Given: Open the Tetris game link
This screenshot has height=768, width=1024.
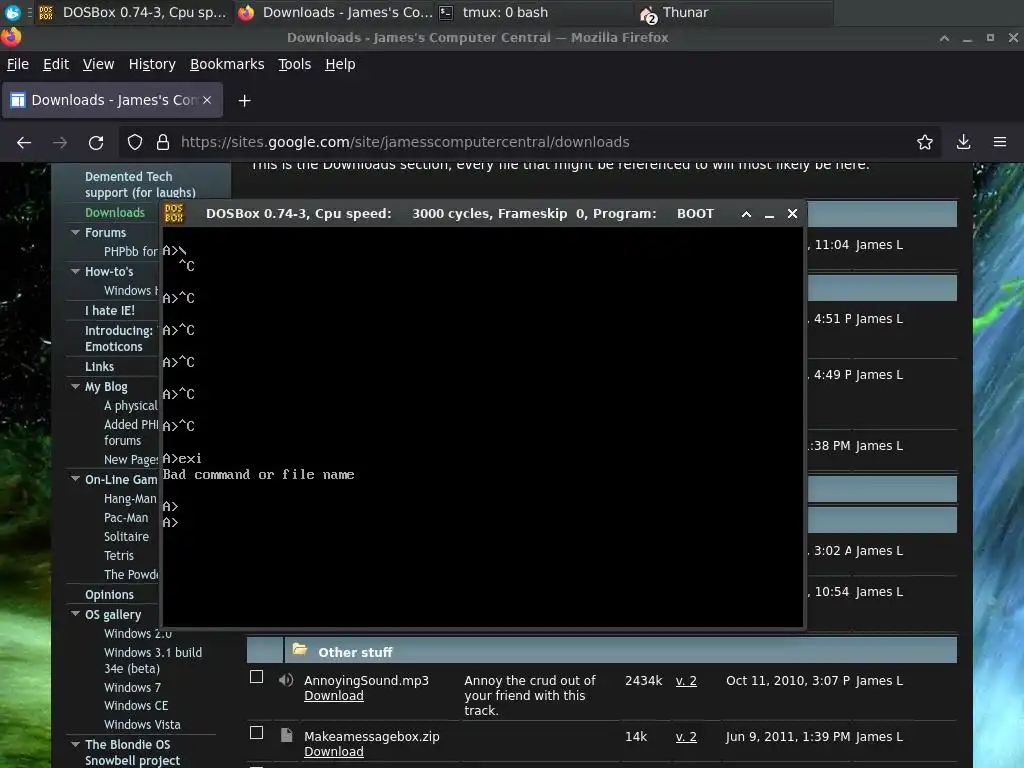Looking at the screenshot, I should point(119,556).
